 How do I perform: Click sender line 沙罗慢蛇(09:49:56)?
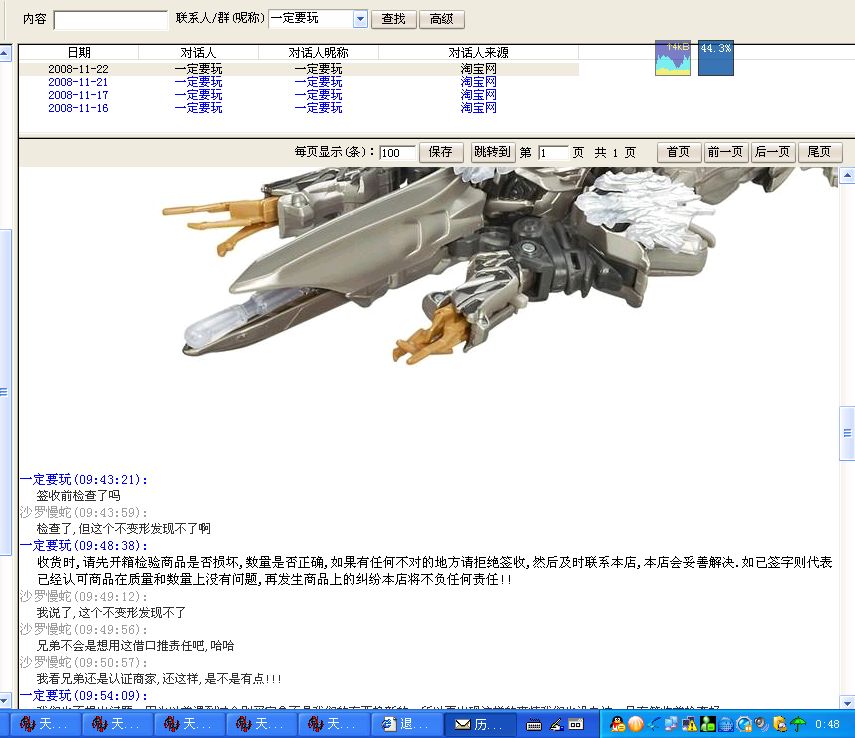pos(83,629)
